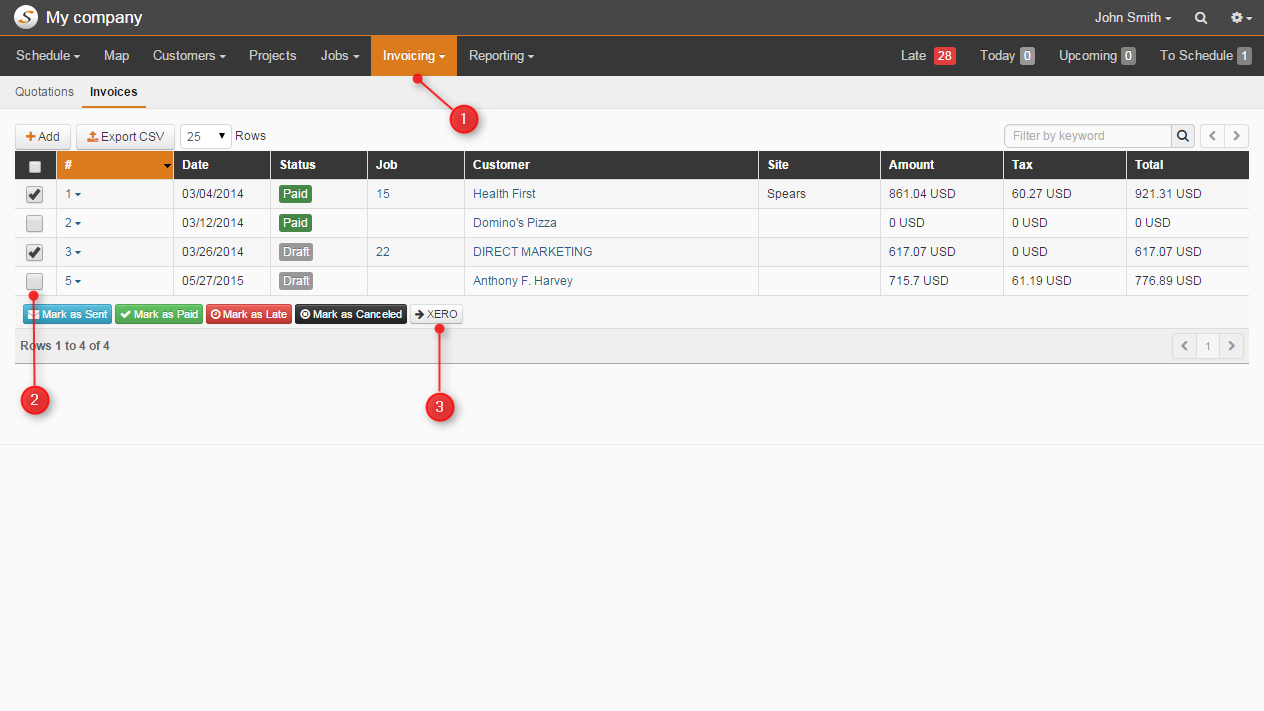Change the 25 rows per page selector

click(206, 136)
